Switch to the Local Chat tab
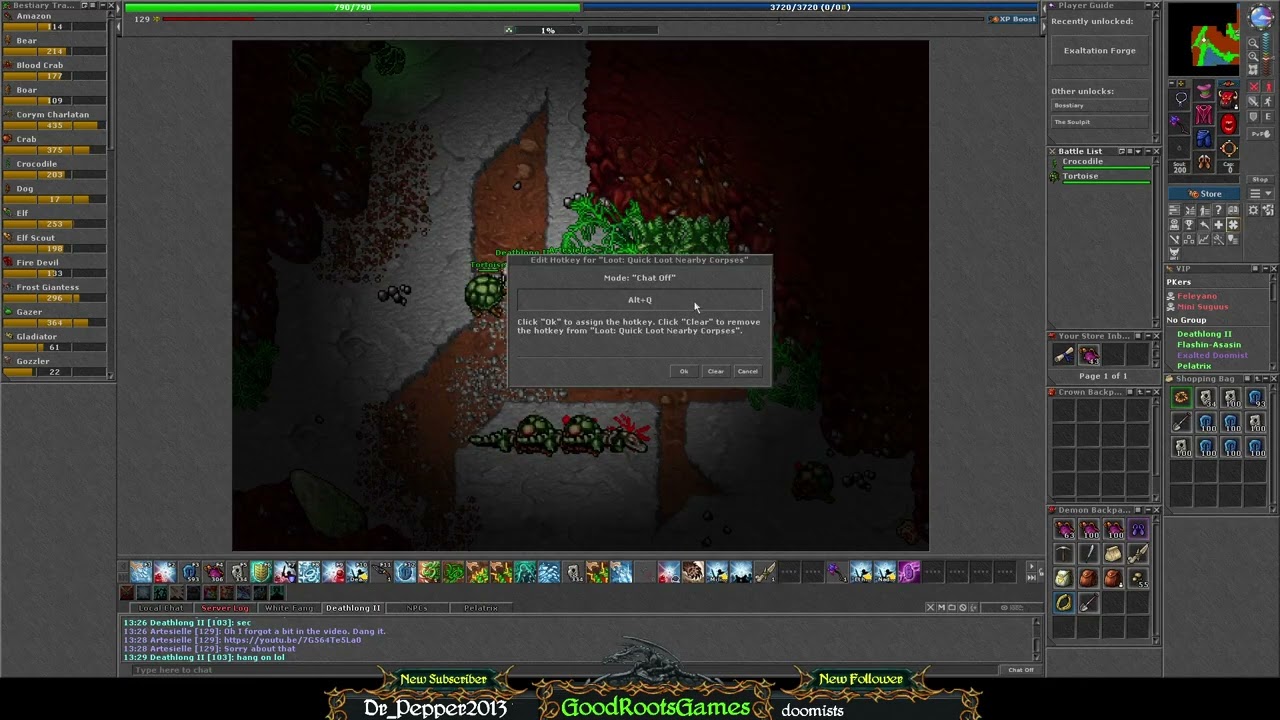Image resolution: width=1280 pixels, height=720 pixels. coord(161,608)
